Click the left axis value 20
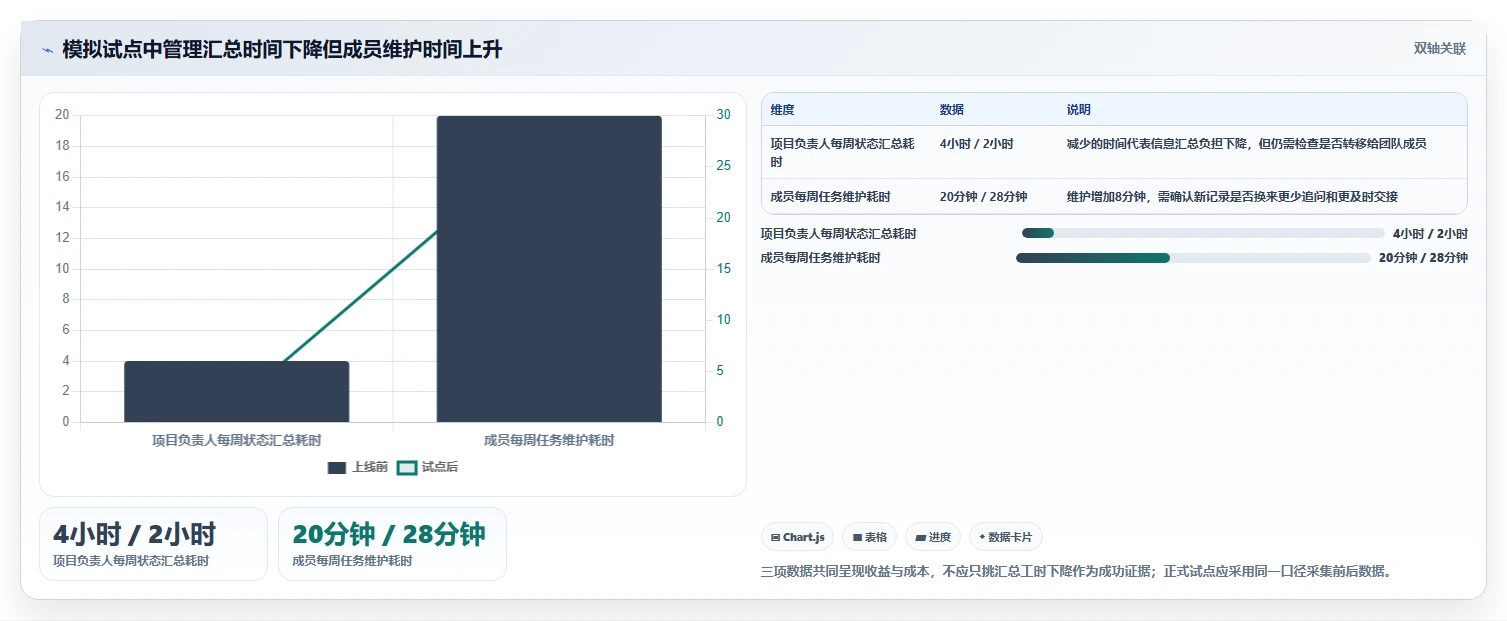The image size is (1507, 621). click(x=62, y=115)
